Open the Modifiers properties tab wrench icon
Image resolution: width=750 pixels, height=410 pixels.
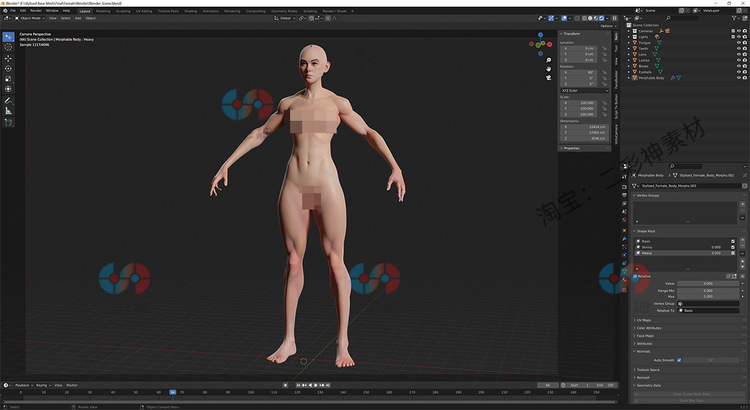click(x=624, y=238)
